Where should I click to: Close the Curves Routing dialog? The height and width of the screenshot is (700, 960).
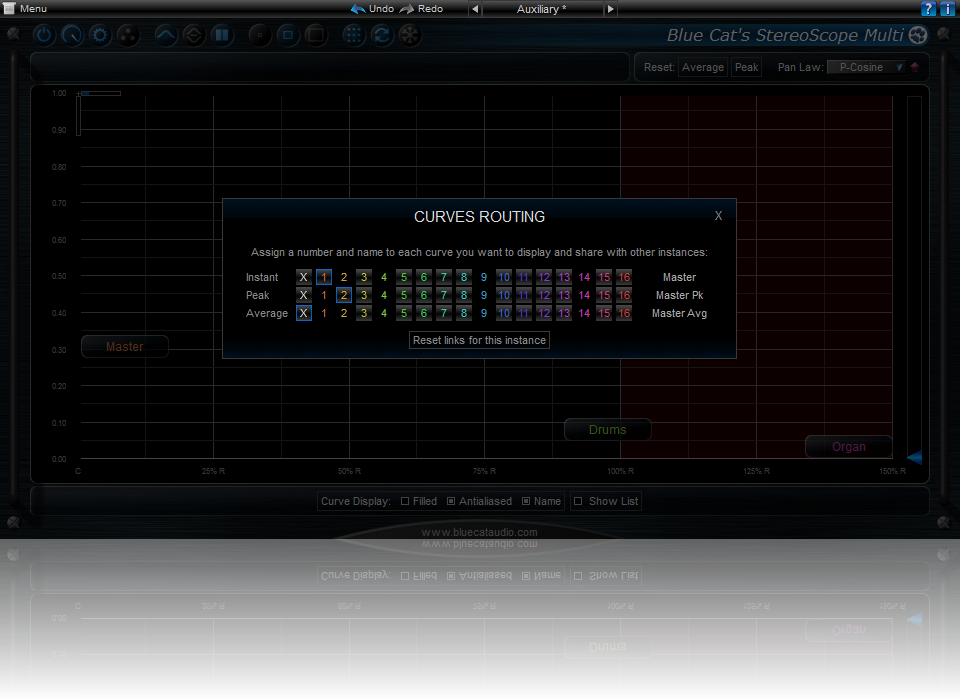coord(718,216)
